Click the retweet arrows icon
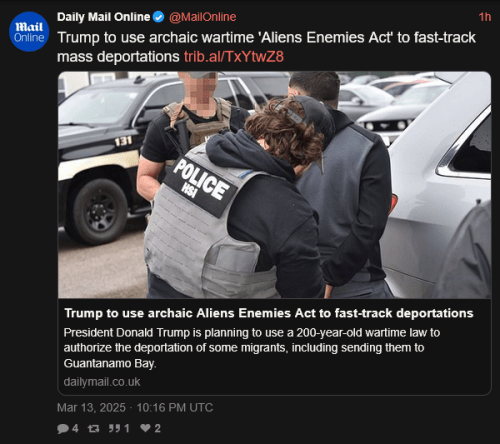 (93, 428)
